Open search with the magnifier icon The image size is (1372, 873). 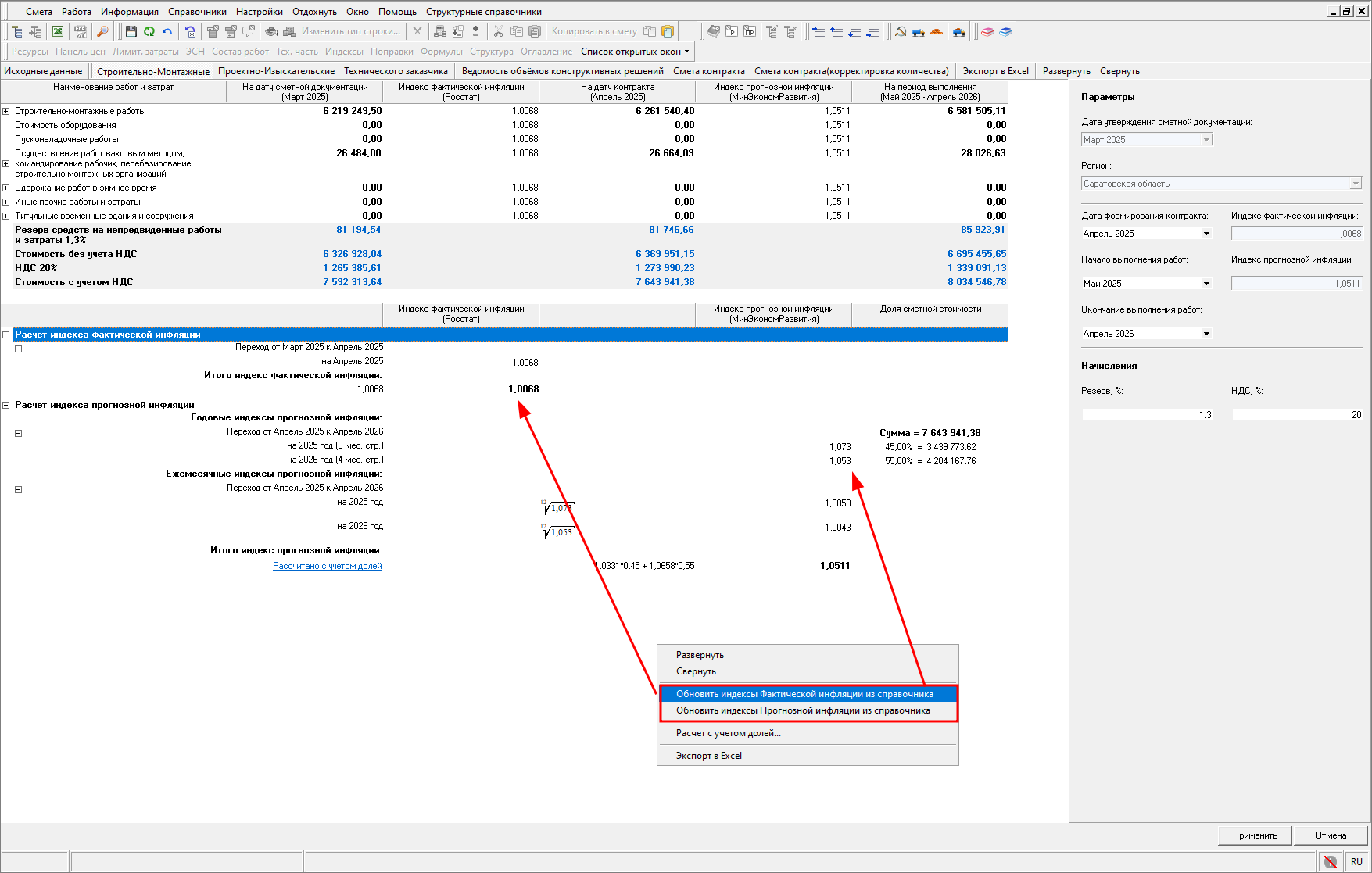102,31
